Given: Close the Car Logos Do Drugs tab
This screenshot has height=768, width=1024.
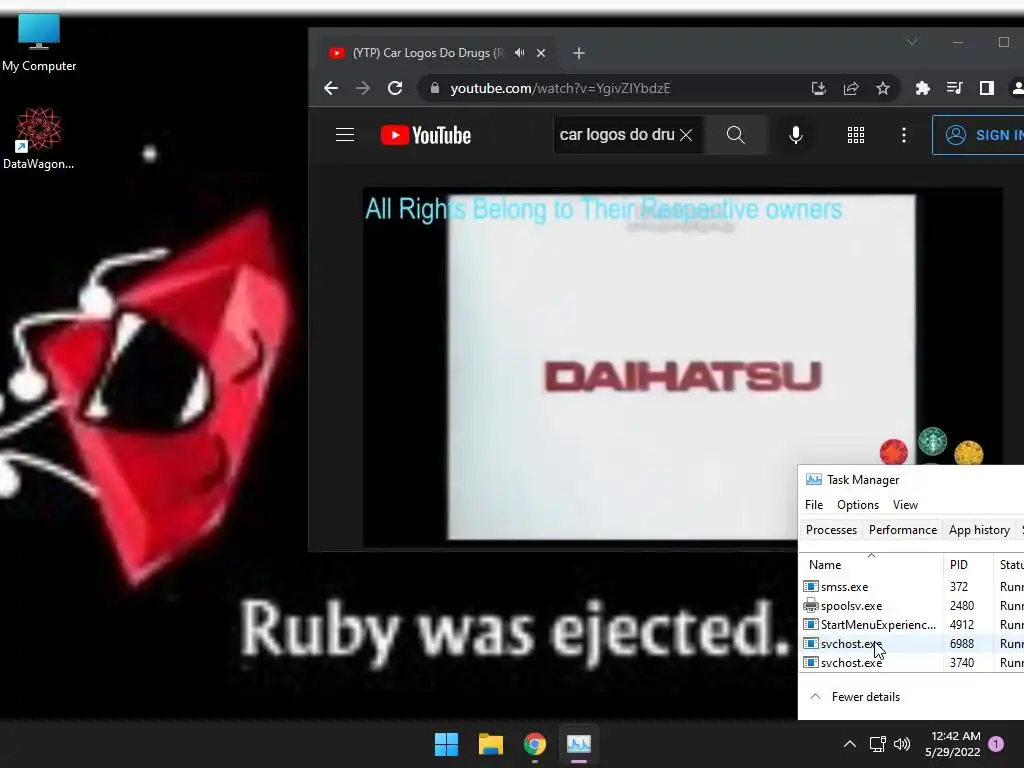Looking at the screenshot, I should tap(541, 53).
